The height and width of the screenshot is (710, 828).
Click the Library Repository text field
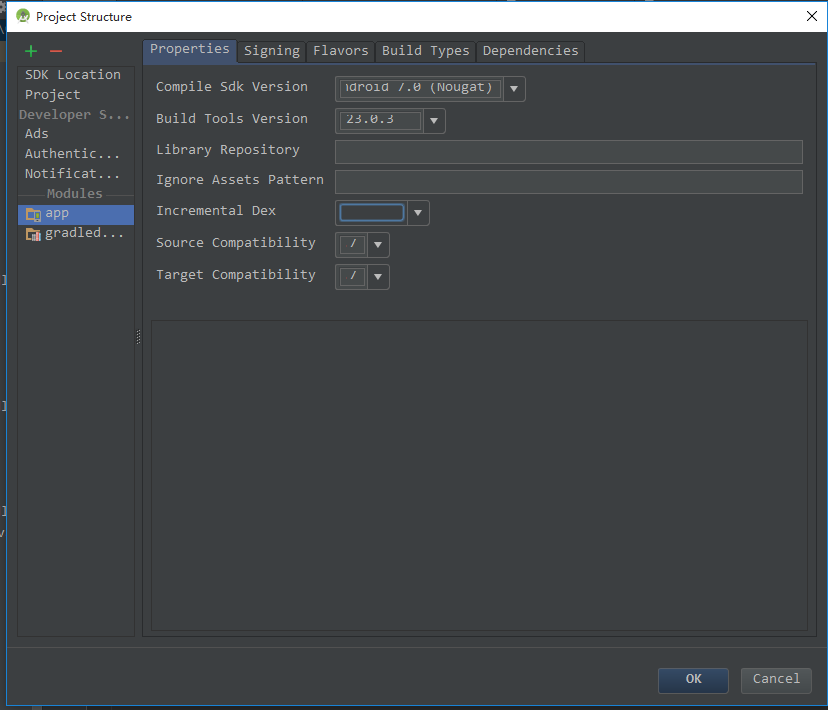pos(569,152)
